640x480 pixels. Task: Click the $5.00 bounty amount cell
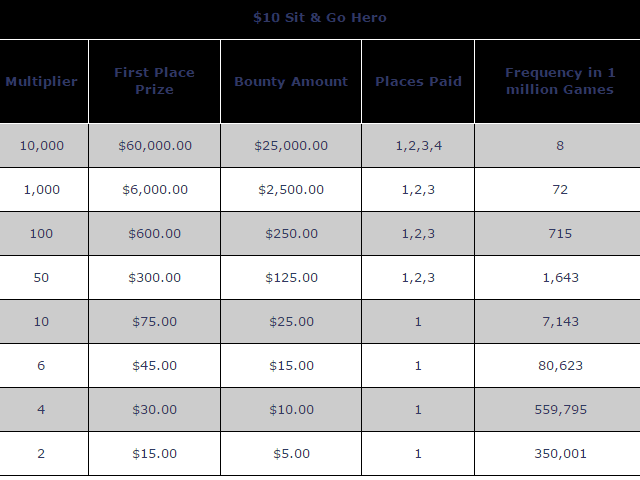(291, 454)
